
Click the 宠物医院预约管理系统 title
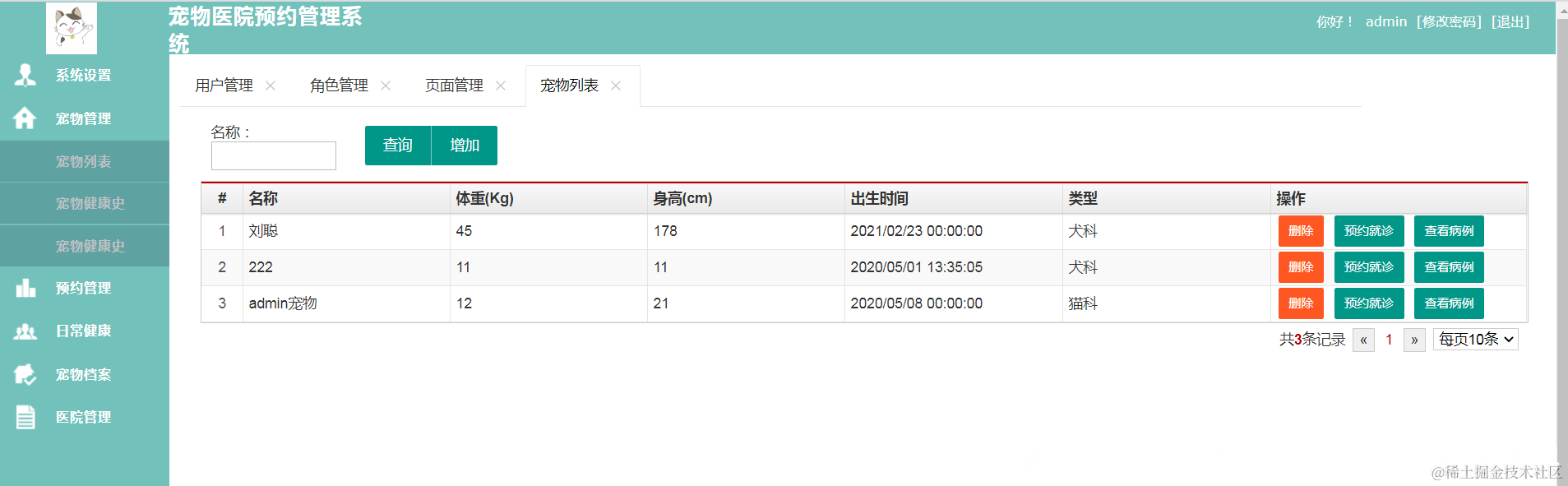[x=265, y=30]
